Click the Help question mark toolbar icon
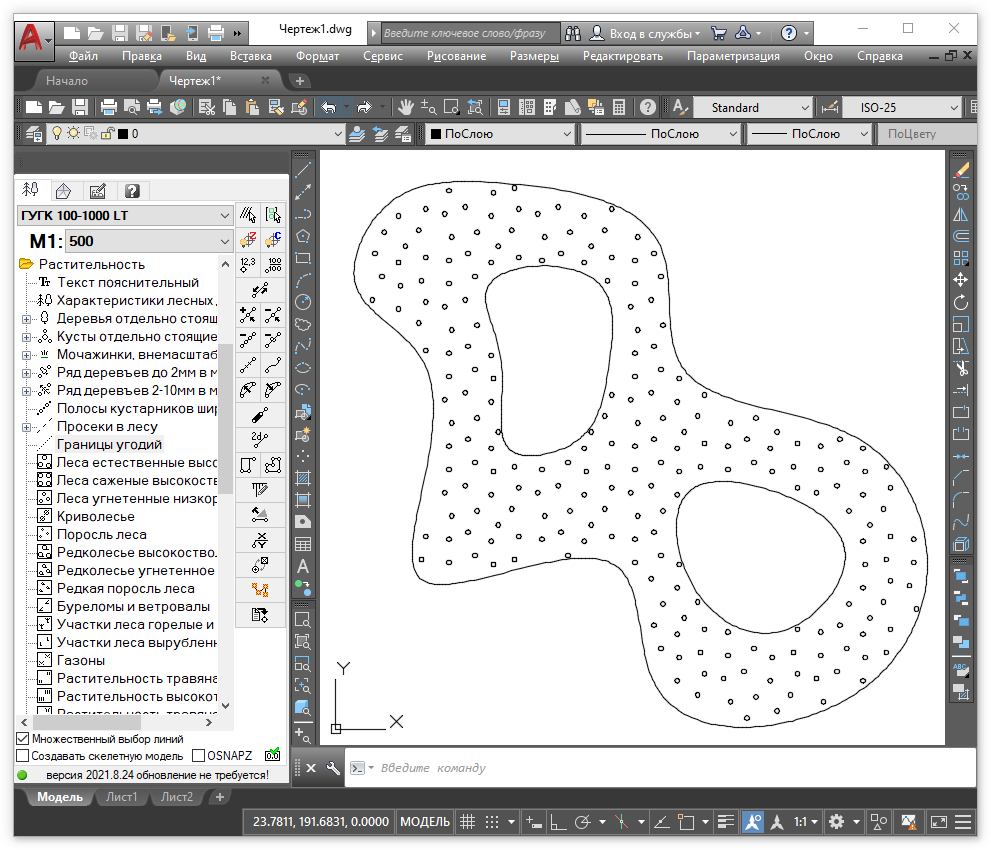The height and width of the screenshot is (850, 991). (x=648, y=107)
